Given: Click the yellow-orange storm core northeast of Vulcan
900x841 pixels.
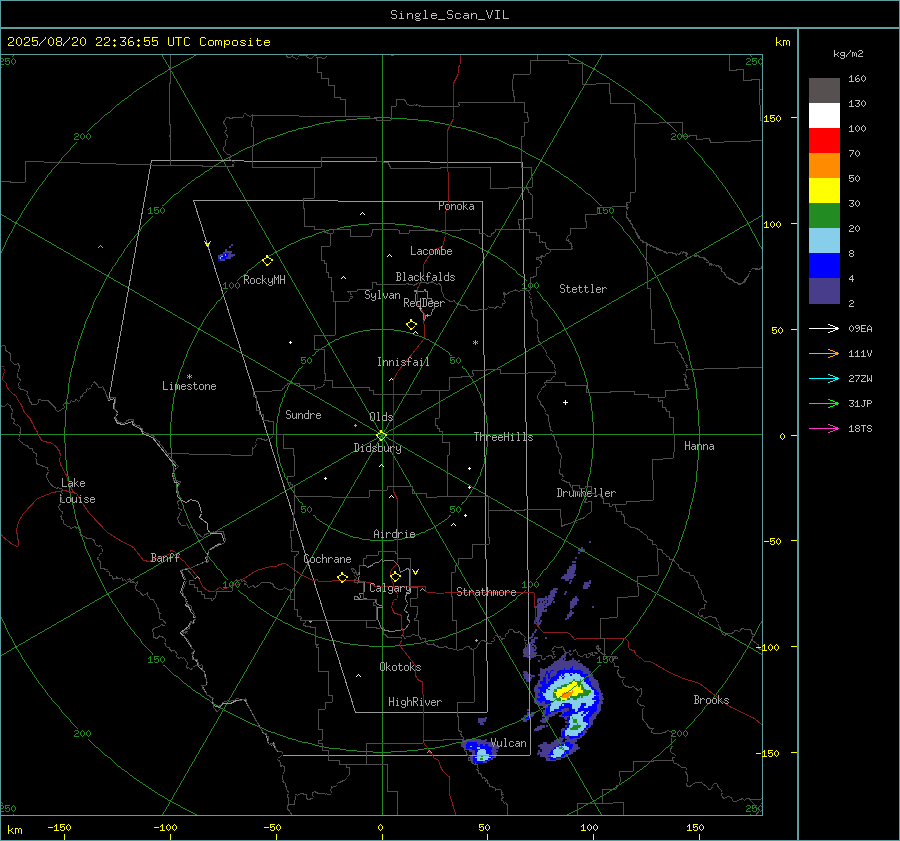Looking at the screenshot, I should (x=569, y=689).
